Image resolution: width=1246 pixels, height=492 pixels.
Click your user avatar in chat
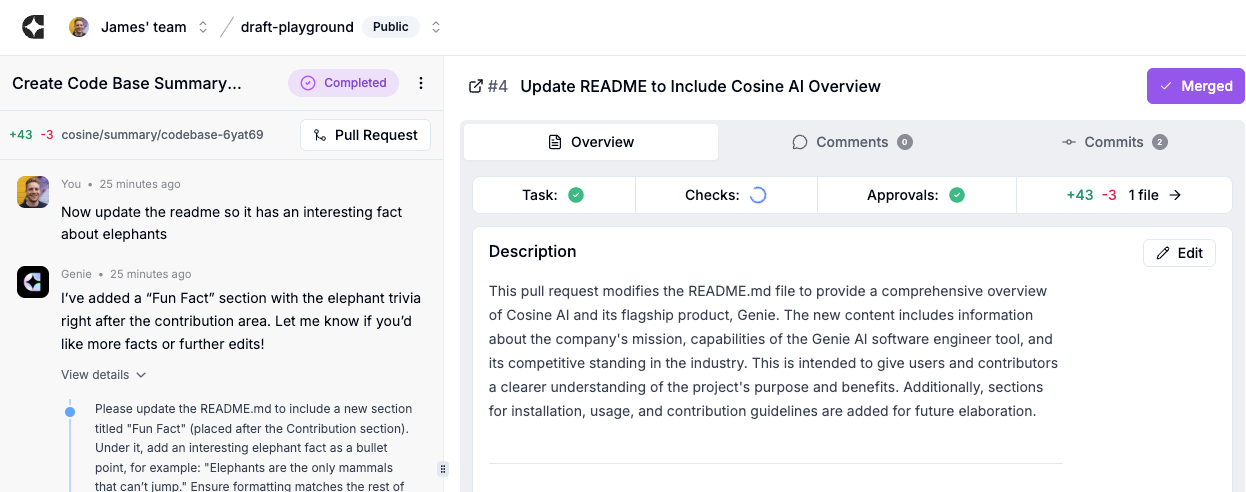click(x=33, y=192)
